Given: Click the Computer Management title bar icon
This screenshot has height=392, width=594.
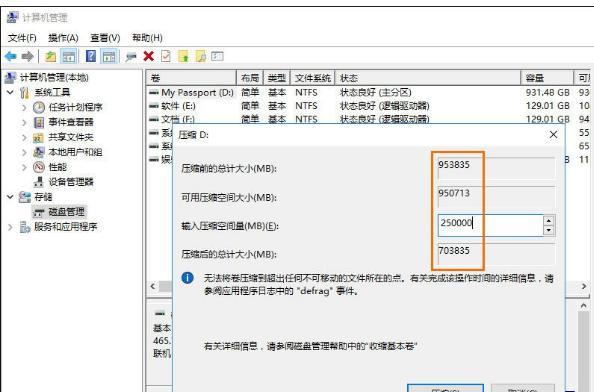Looking at the screenshot, I should click(x=13, y=17).
